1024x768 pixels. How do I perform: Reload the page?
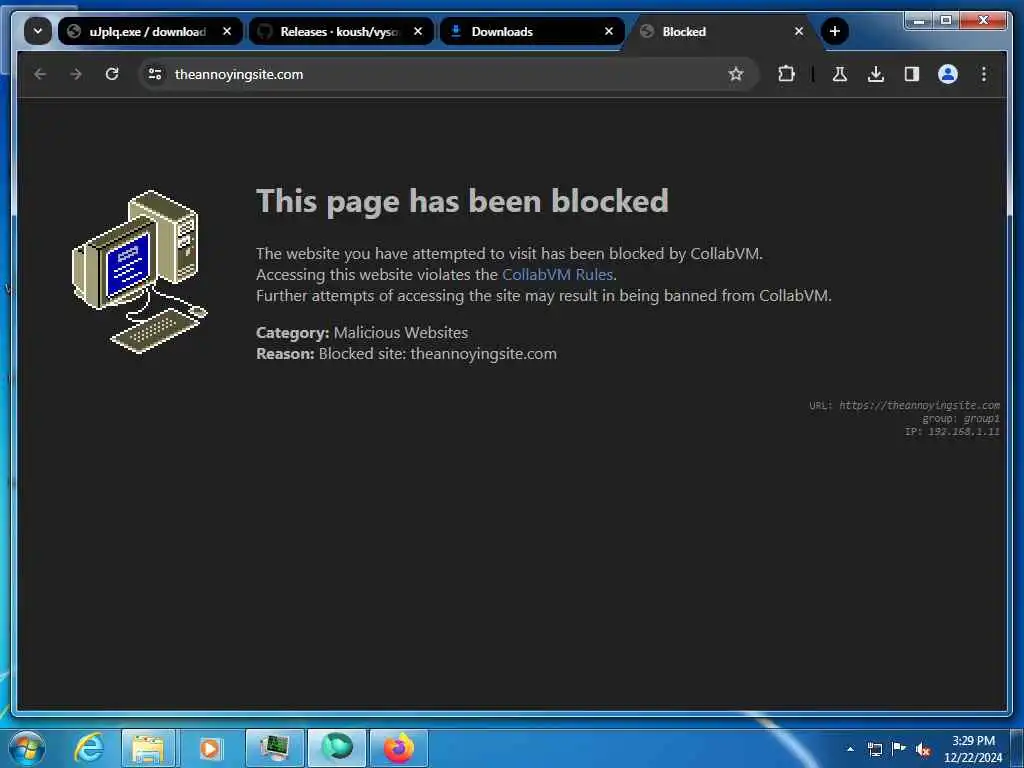[112, 74]
